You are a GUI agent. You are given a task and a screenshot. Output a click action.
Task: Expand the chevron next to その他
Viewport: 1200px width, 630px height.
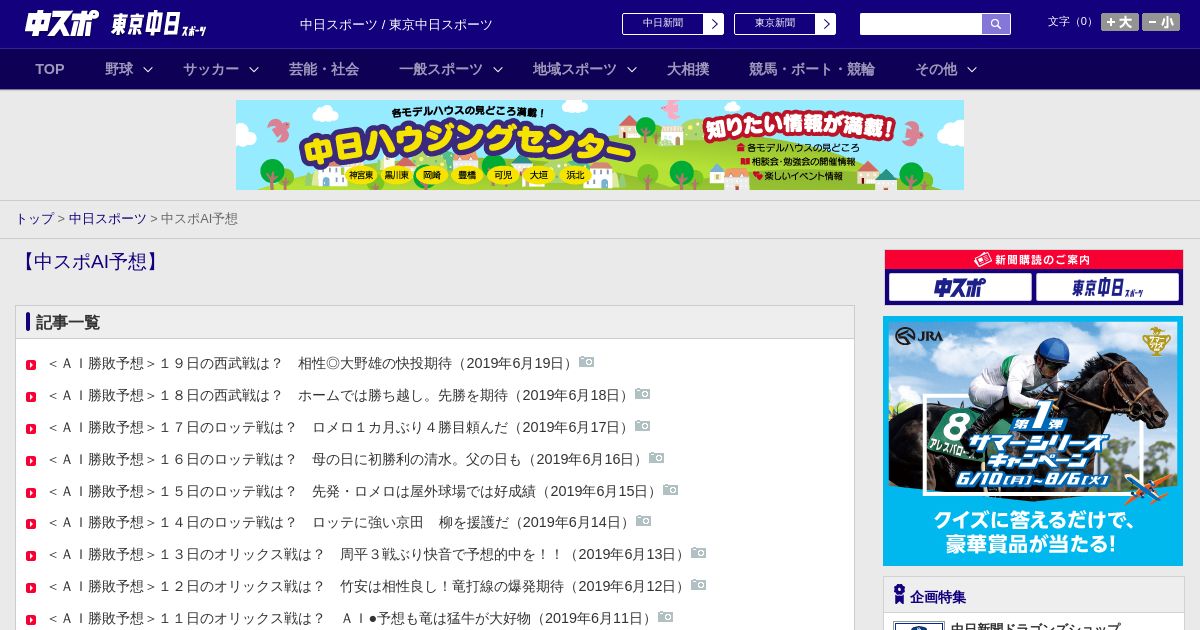(972, 69)
